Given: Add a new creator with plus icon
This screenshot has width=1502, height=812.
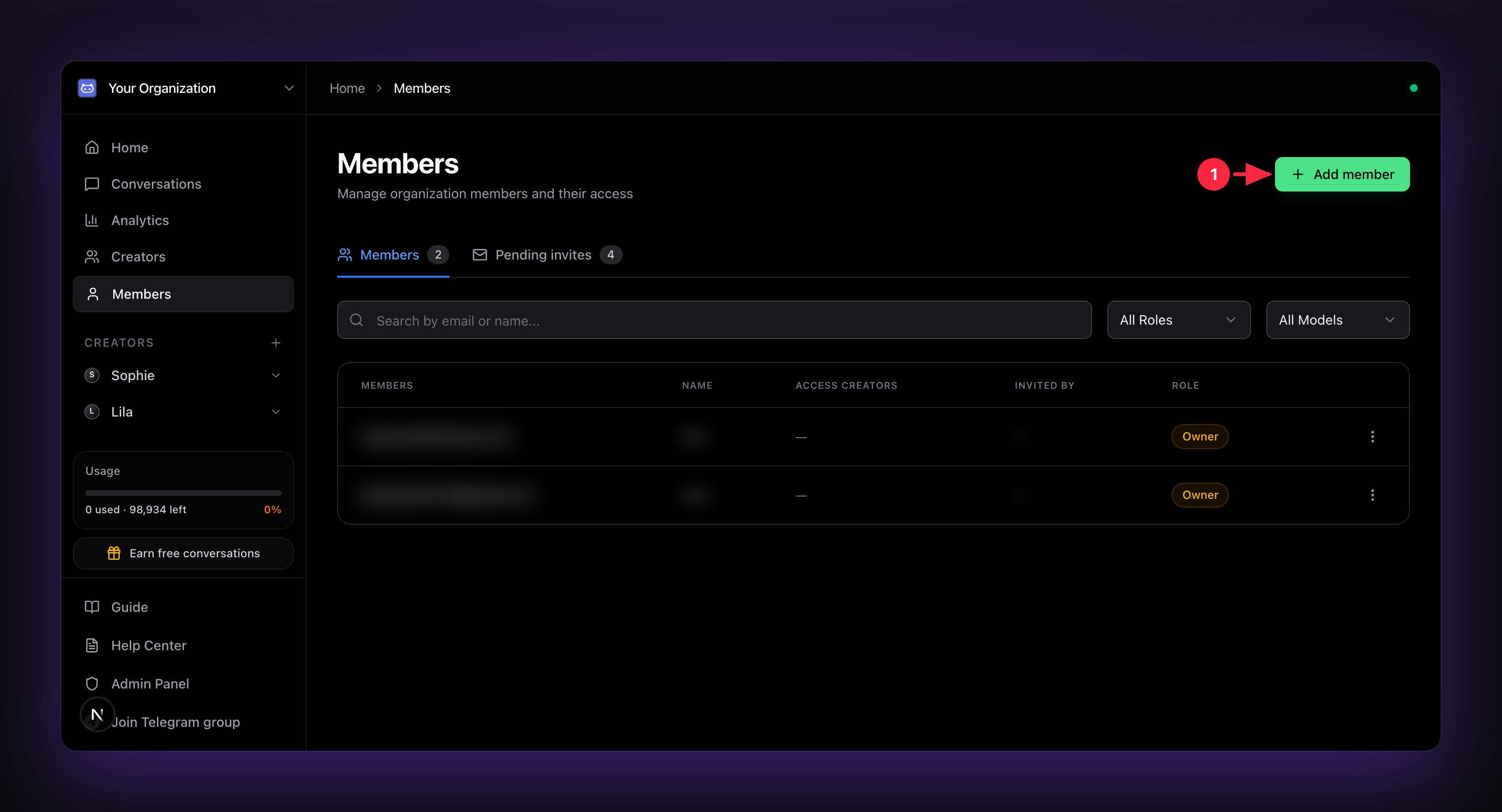Looking at the screenshot, I should point(276,343).
